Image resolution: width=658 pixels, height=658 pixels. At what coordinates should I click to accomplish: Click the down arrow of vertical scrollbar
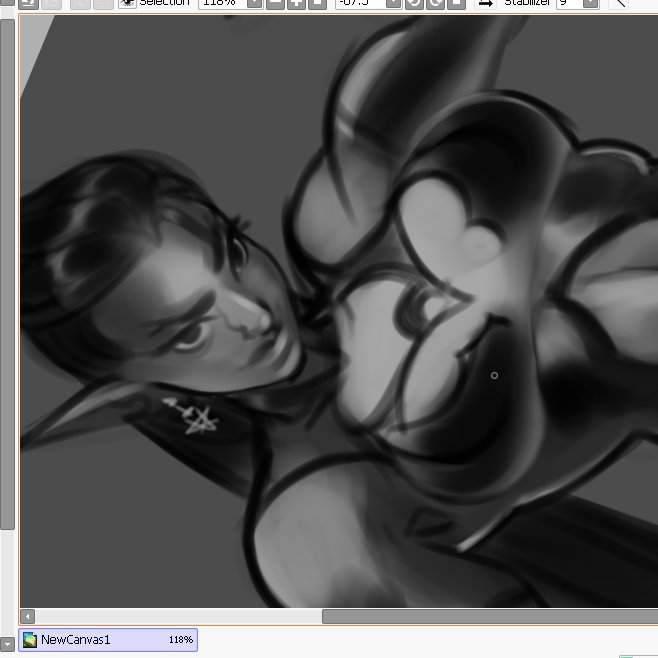click(x=8, y=644)
